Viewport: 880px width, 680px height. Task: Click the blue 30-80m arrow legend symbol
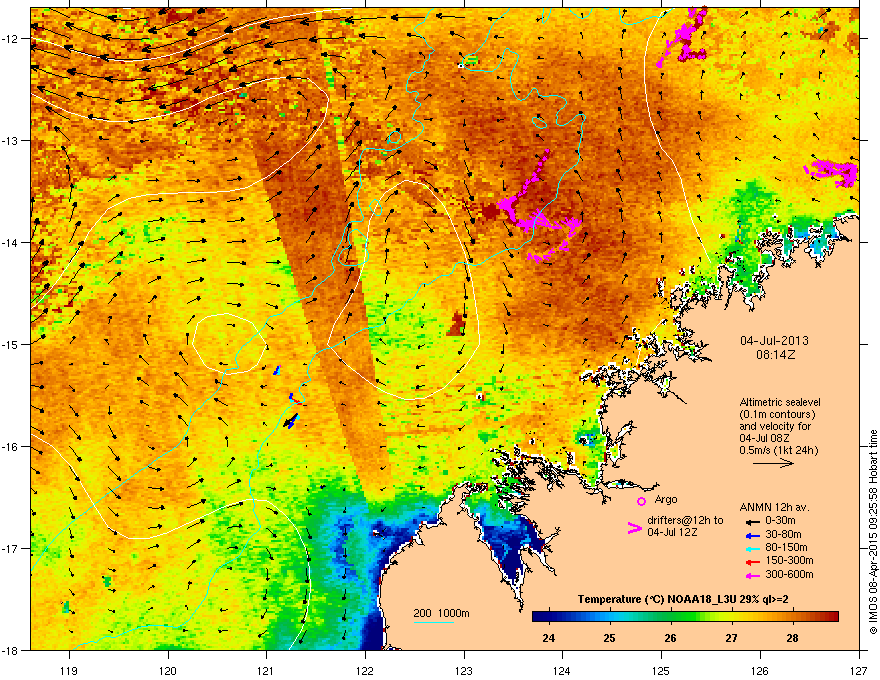[x=752, y=535]
